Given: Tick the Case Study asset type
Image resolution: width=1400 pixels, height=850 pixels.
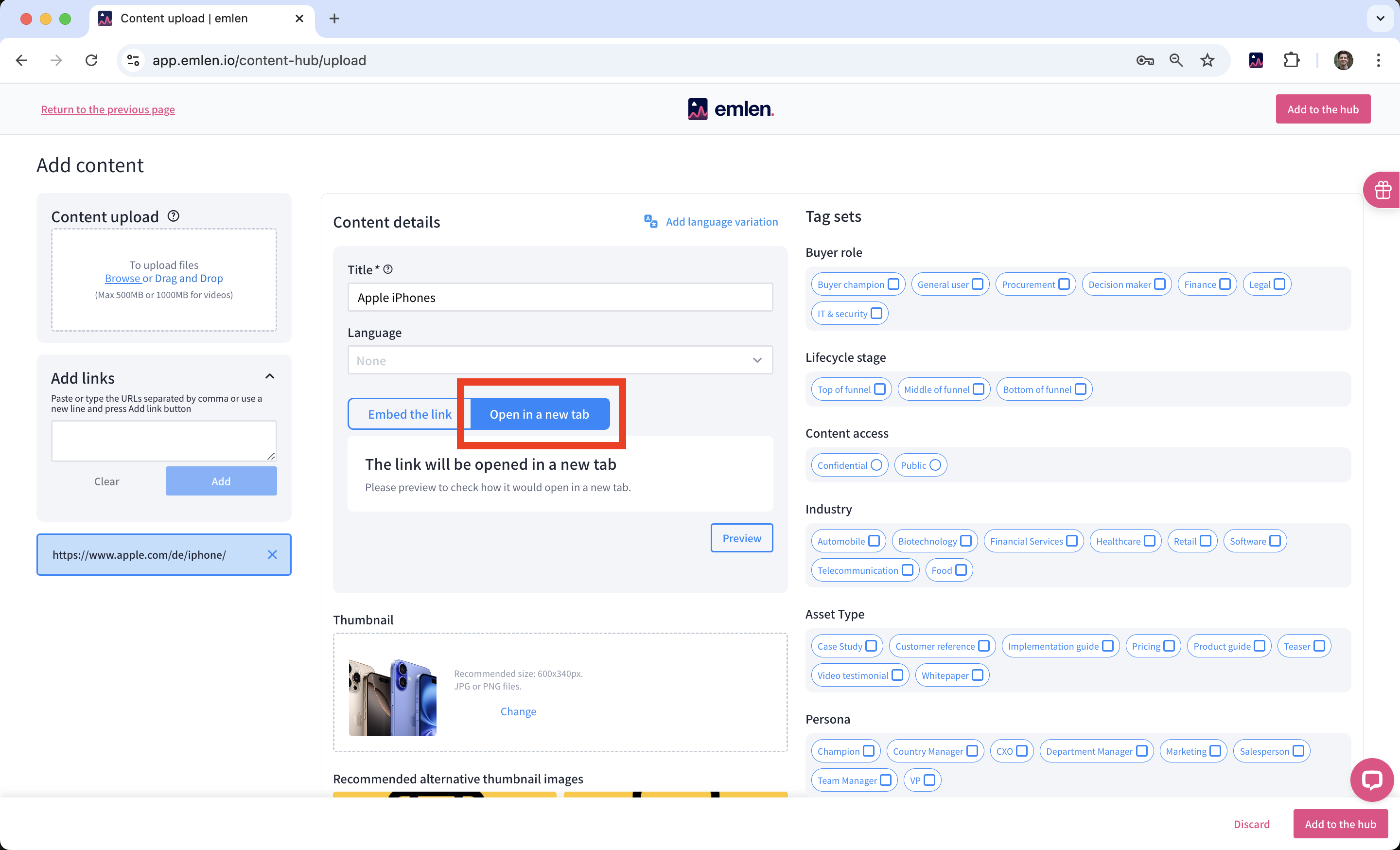Looking at the screenshot, I should [x=871, y=646].
